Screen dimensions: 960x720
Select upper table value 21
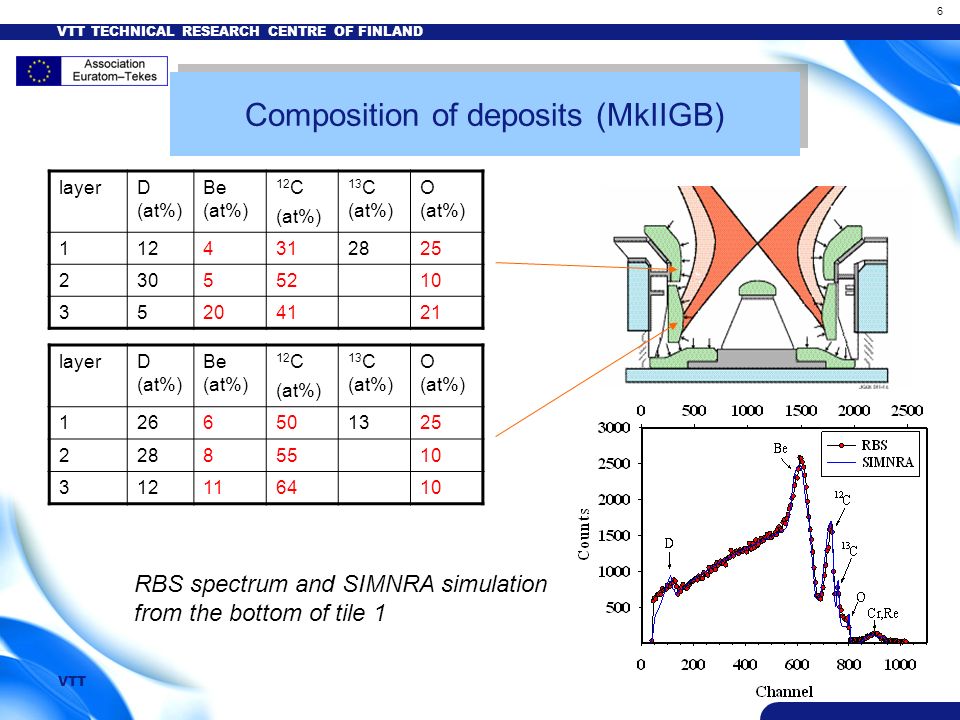(430, 312)
